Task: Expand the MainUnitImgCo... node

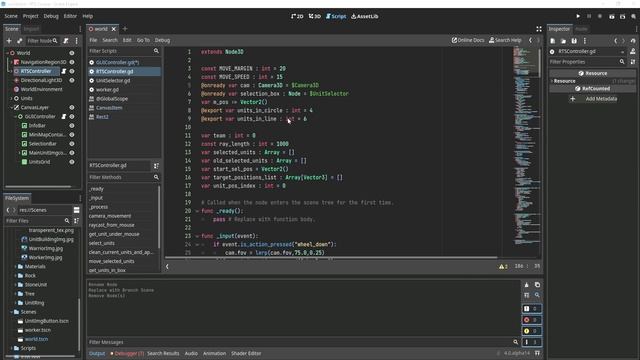Action: coord(20,153)
